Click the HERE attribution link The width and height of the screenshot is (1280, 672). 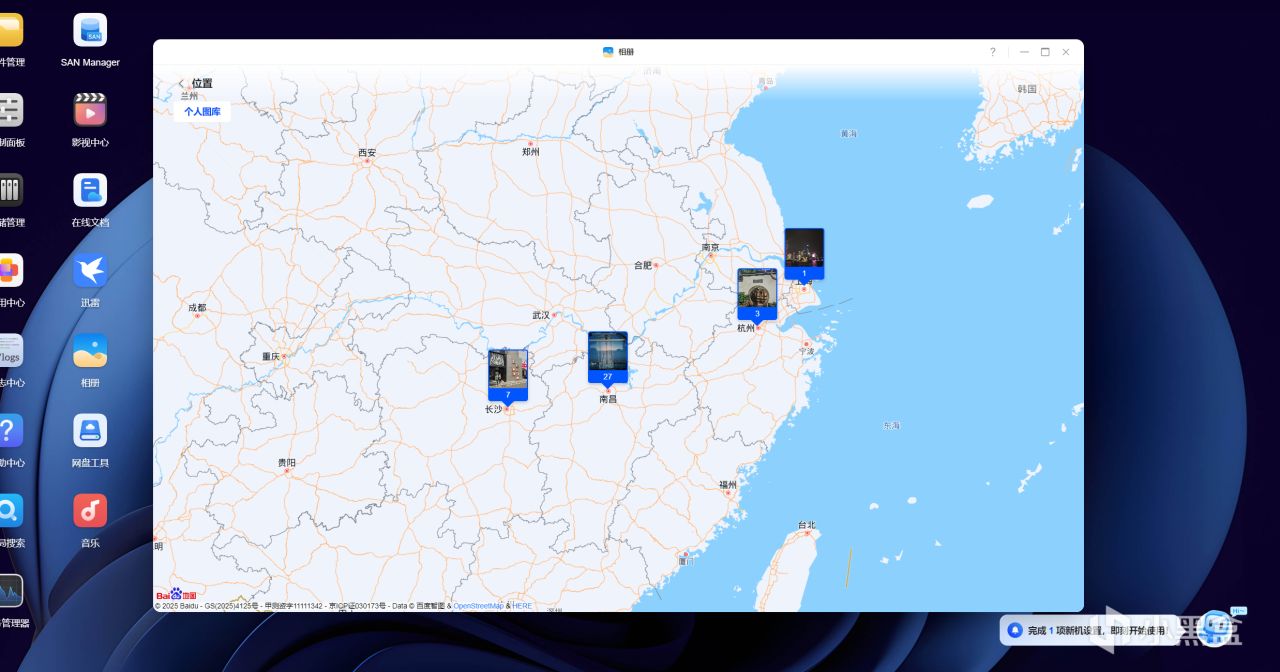tap(523, 606)
